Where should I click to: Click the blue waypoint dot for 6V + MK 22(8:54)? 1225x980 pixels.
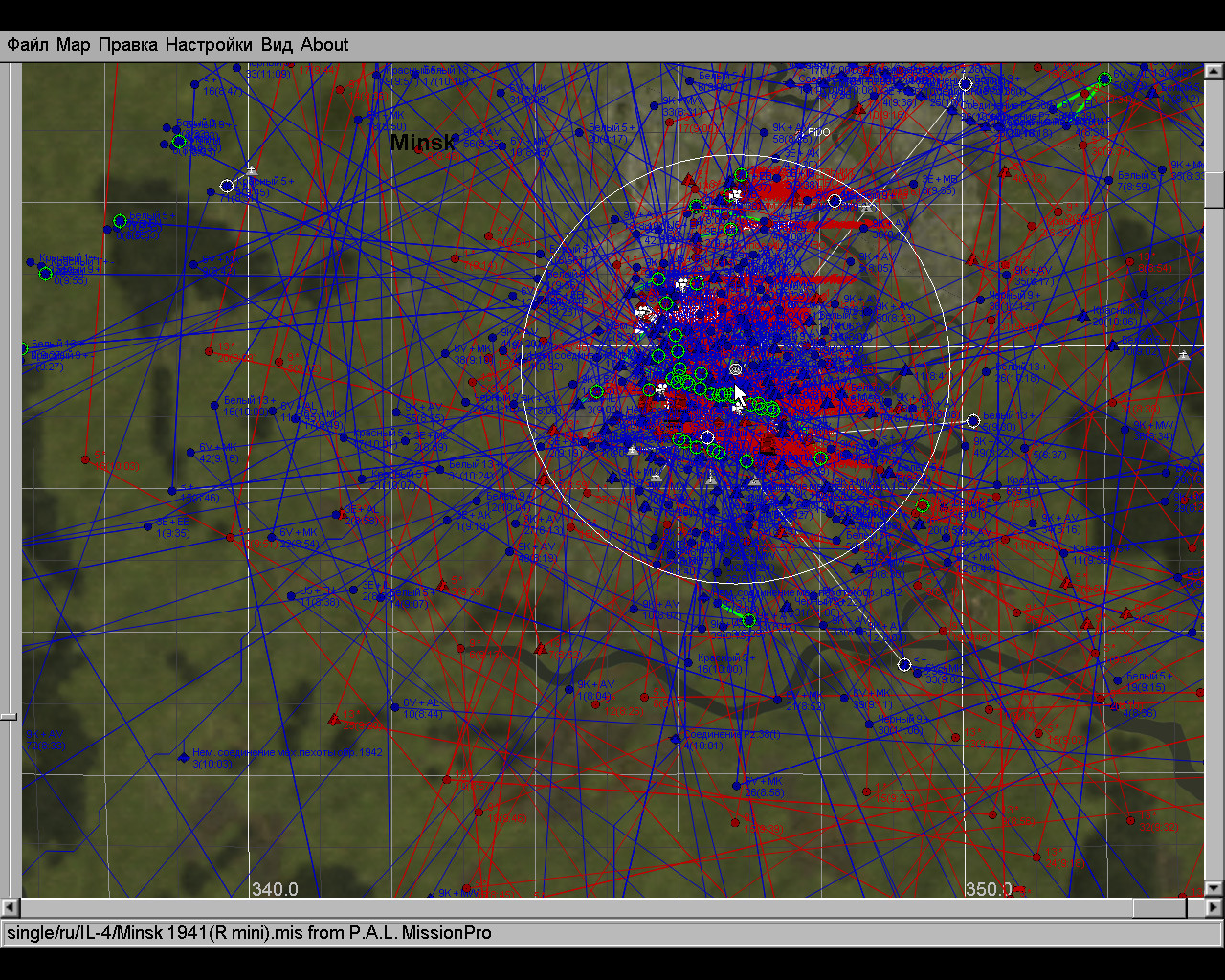coord(271,537)
